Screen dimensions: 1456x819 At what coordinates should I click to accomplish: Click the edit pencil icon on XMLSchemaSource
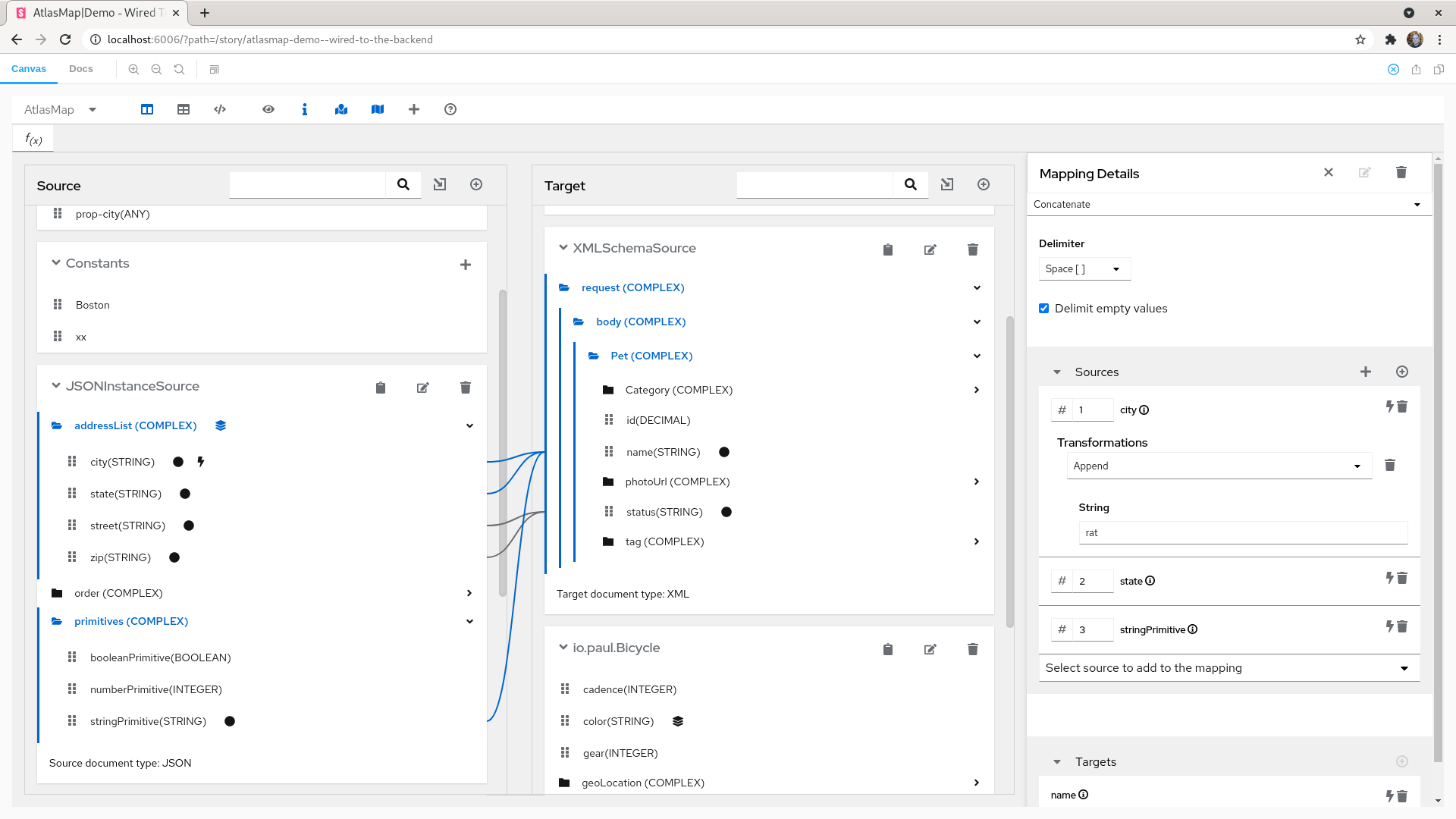pos(930,249)
